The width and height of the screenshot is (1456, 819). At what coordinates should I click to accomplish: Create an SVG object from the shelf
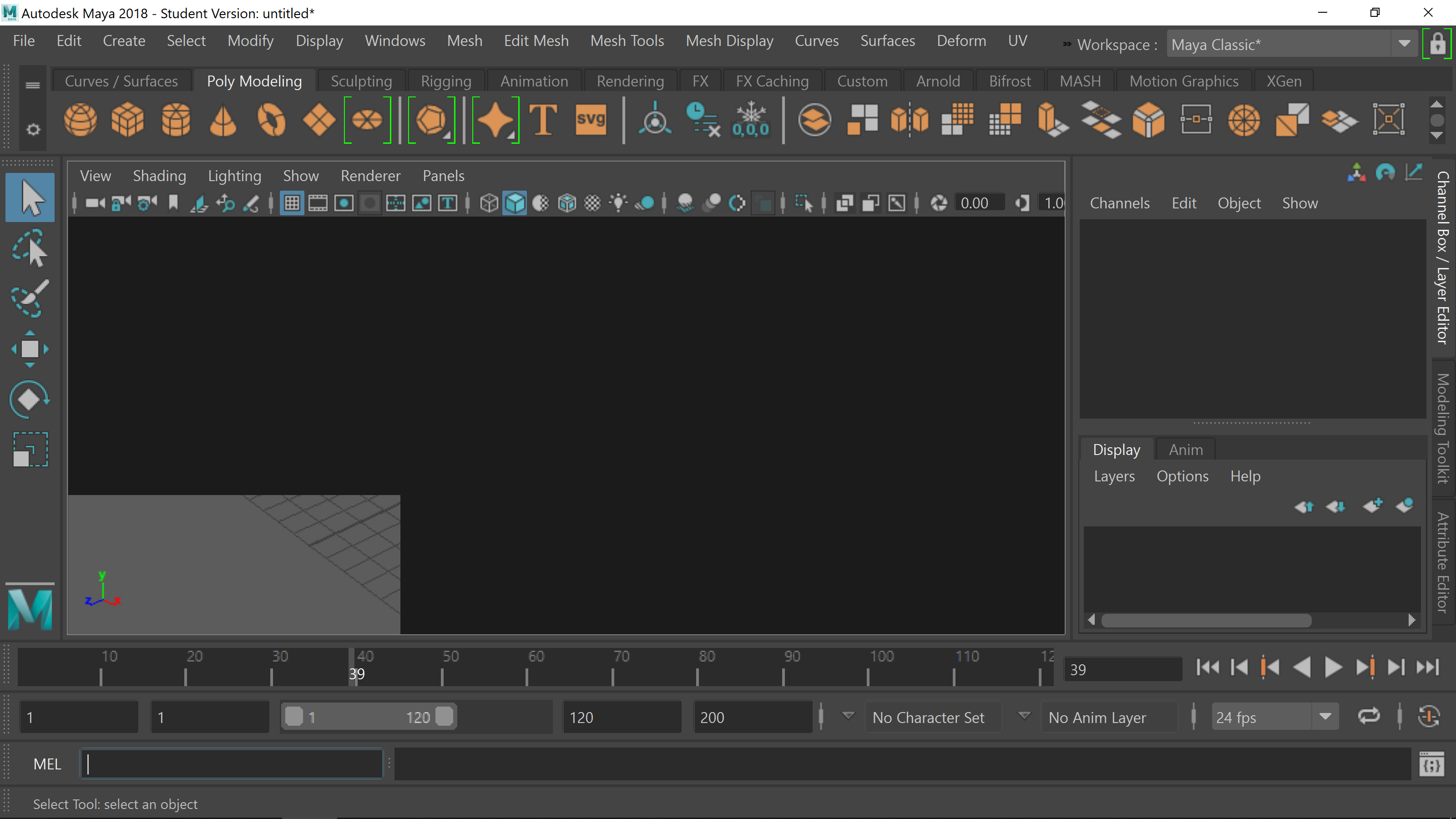(591, 120)
